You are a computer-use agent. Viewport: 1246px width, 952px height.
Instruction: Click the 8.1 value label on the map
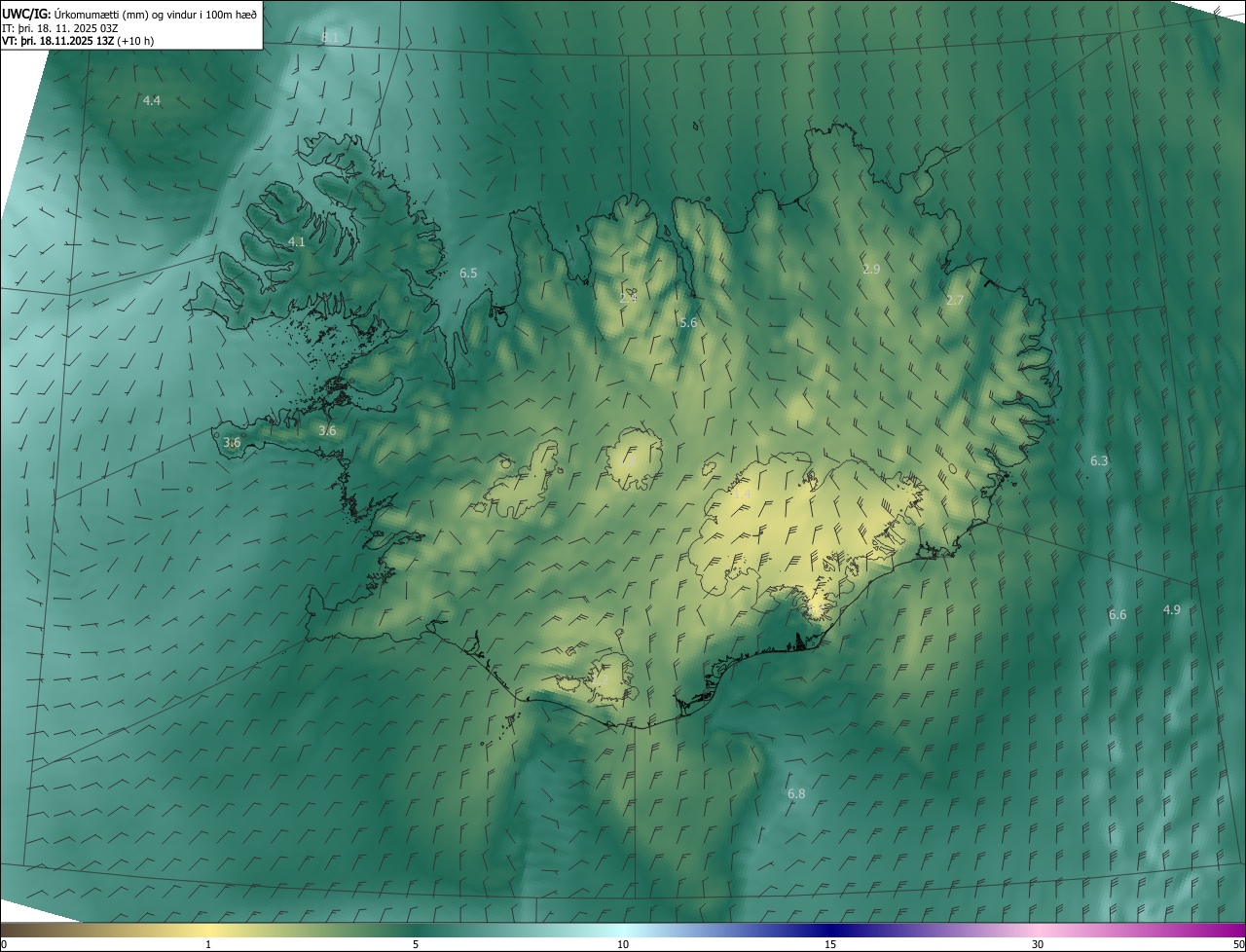pos(330,37)
